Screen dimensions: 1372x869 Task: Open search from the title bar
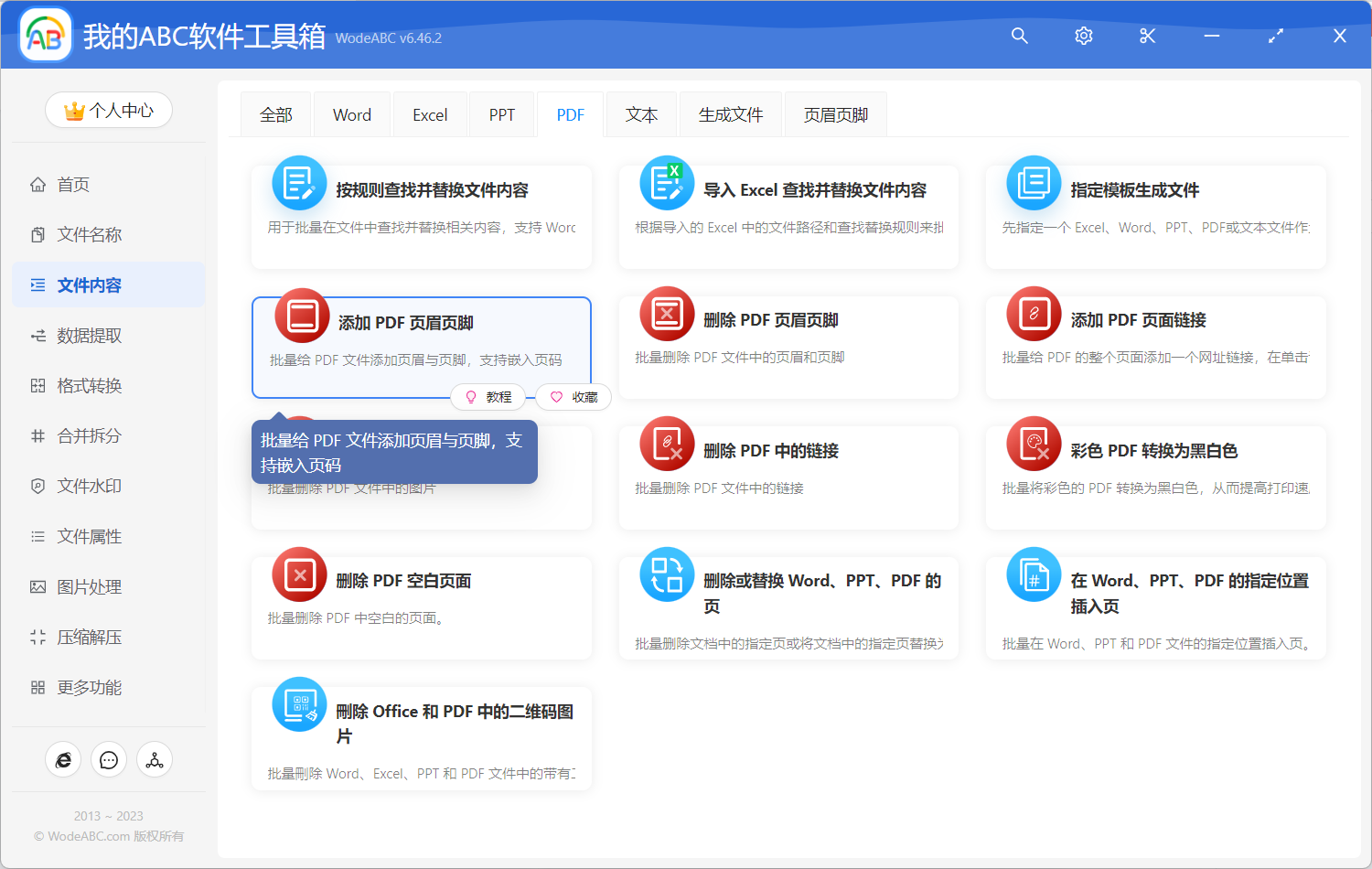click(1019, 36)
